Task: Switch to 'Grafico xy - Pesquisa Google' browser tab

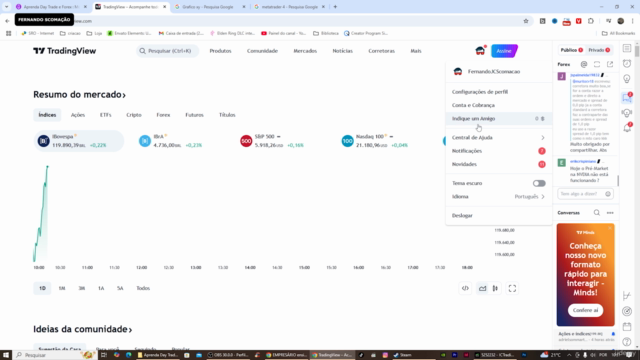Action: pyautogui.click(x=209, y=7)
